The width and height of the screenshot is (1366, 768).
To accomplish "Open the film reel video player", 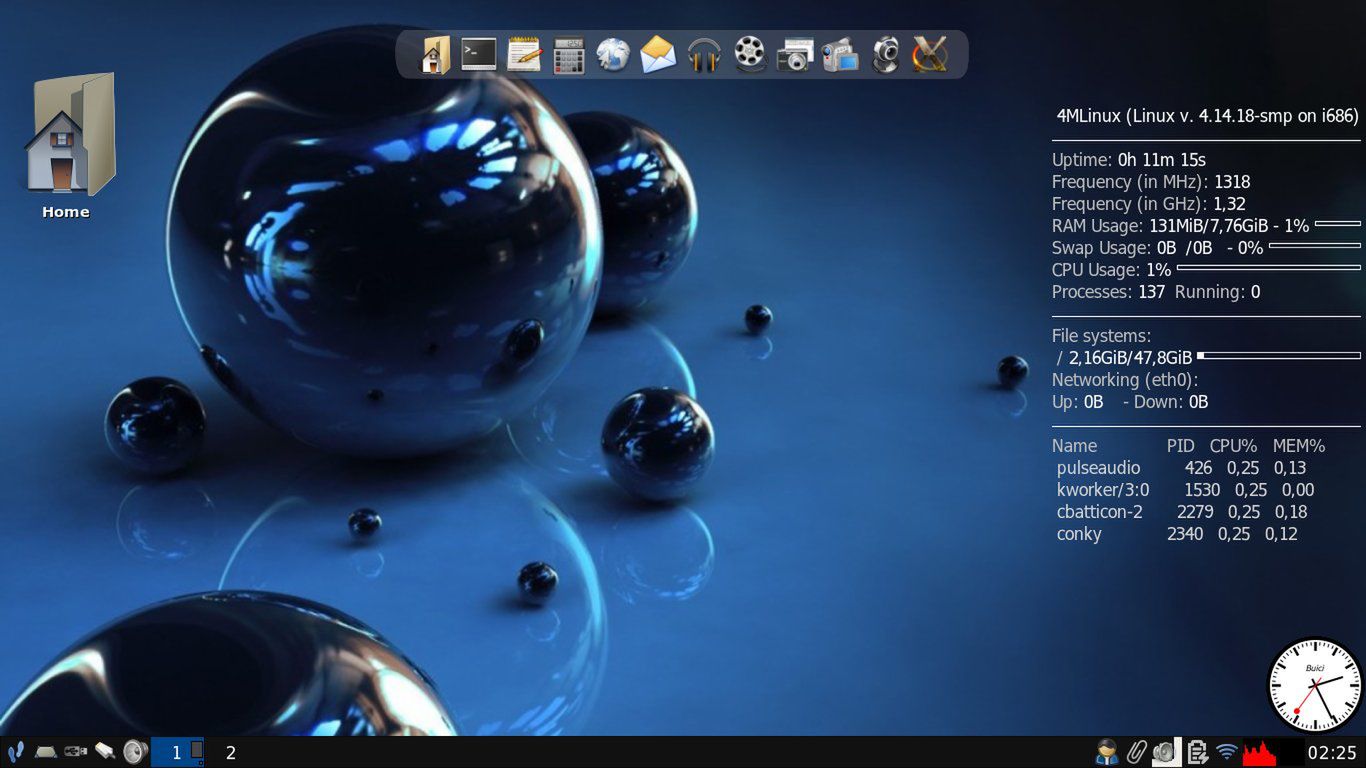I will click(x=750, y=54).
